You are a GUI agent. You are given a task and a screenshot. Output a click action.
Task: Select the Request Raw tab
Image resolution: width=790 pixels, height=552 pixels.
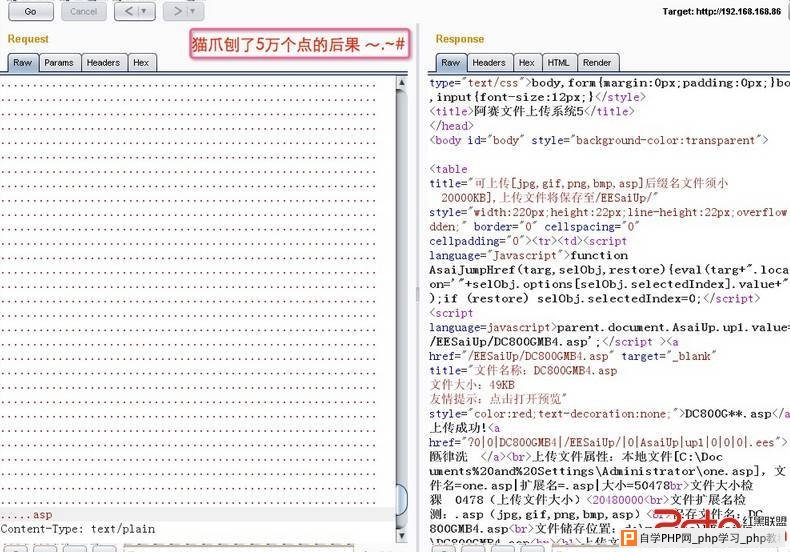point(23,63)
